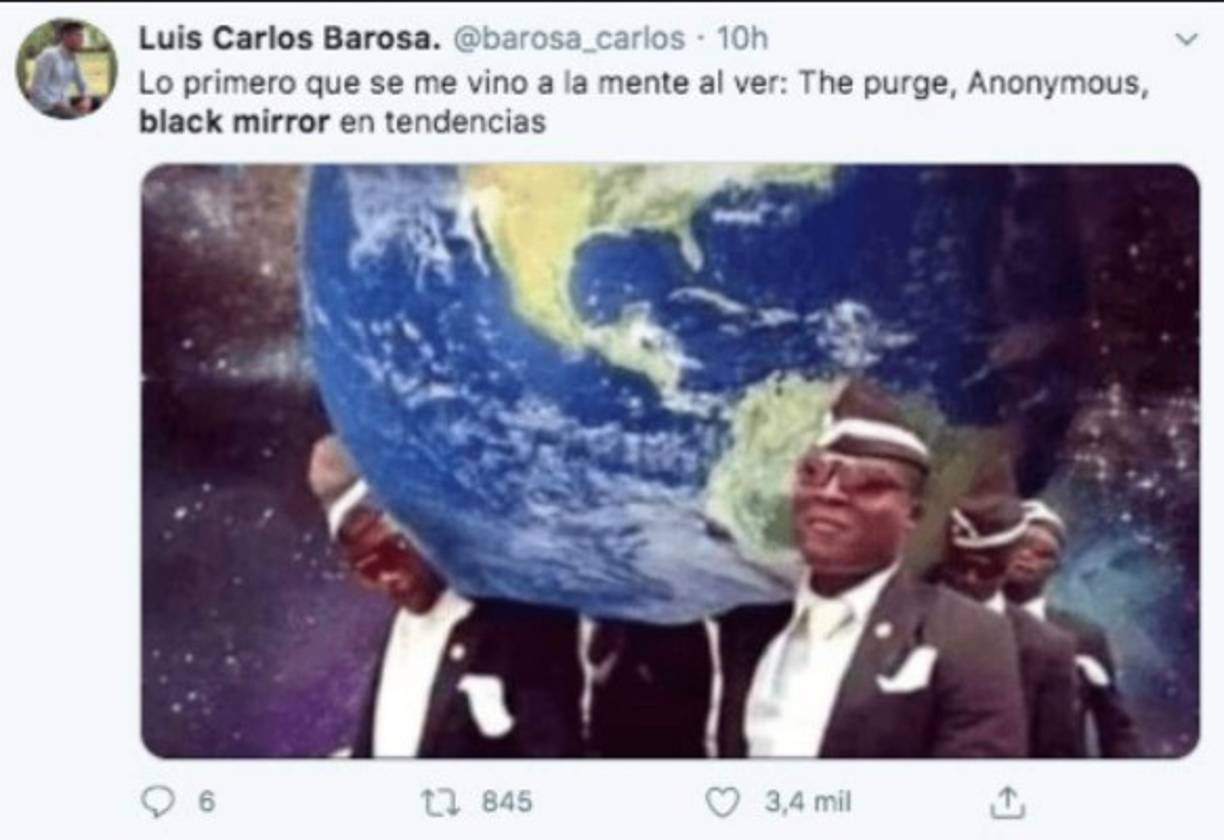Image resolution: width=1224 pixels, height=840 pixels.
Task: Open the display name Luis Carlos Barosa
Action: pyautogui.click(x=290, y=38)
